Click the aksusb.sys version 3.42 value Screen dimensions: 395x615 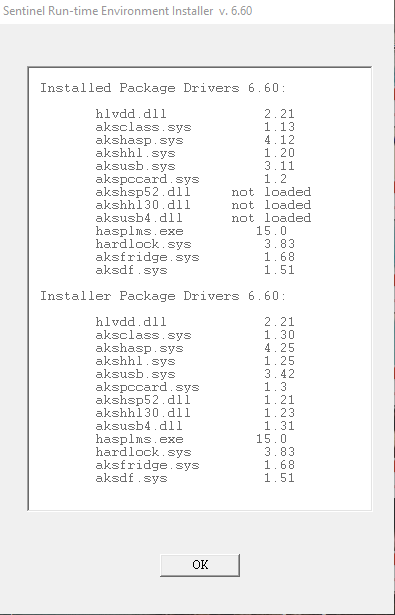tap(279, 374)
